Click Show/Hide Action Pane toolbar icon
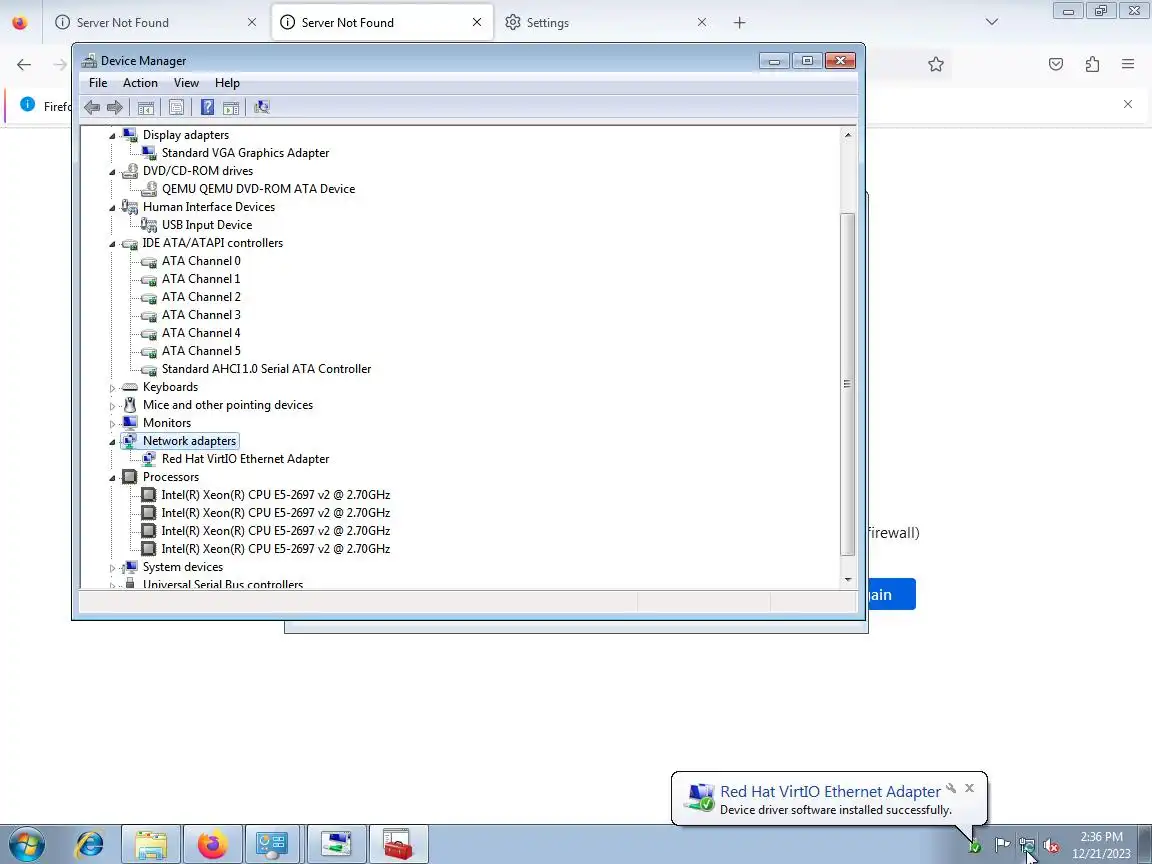This screenshot has height=864, width=1152. [231, 107]
